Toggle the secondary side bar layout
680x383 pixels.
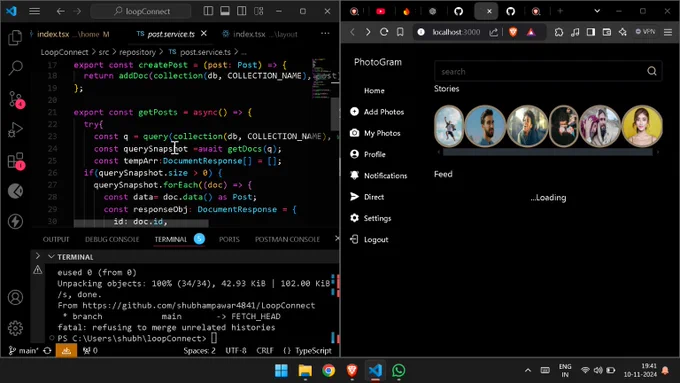pos(242,11)
